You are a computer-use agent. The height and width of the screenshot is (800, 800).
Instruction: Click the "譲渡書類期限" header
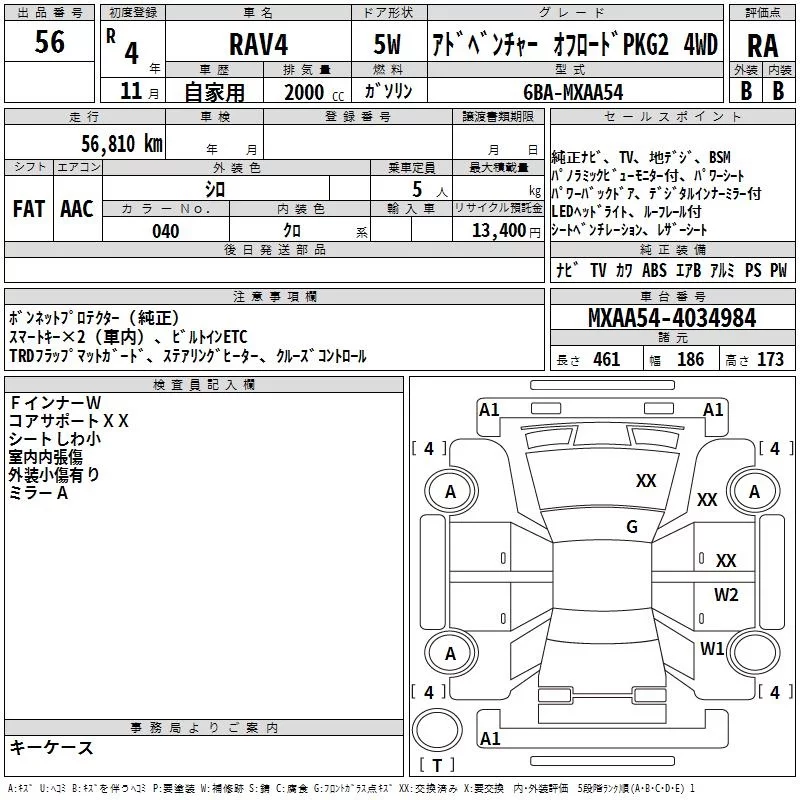(x=498, y=116)
